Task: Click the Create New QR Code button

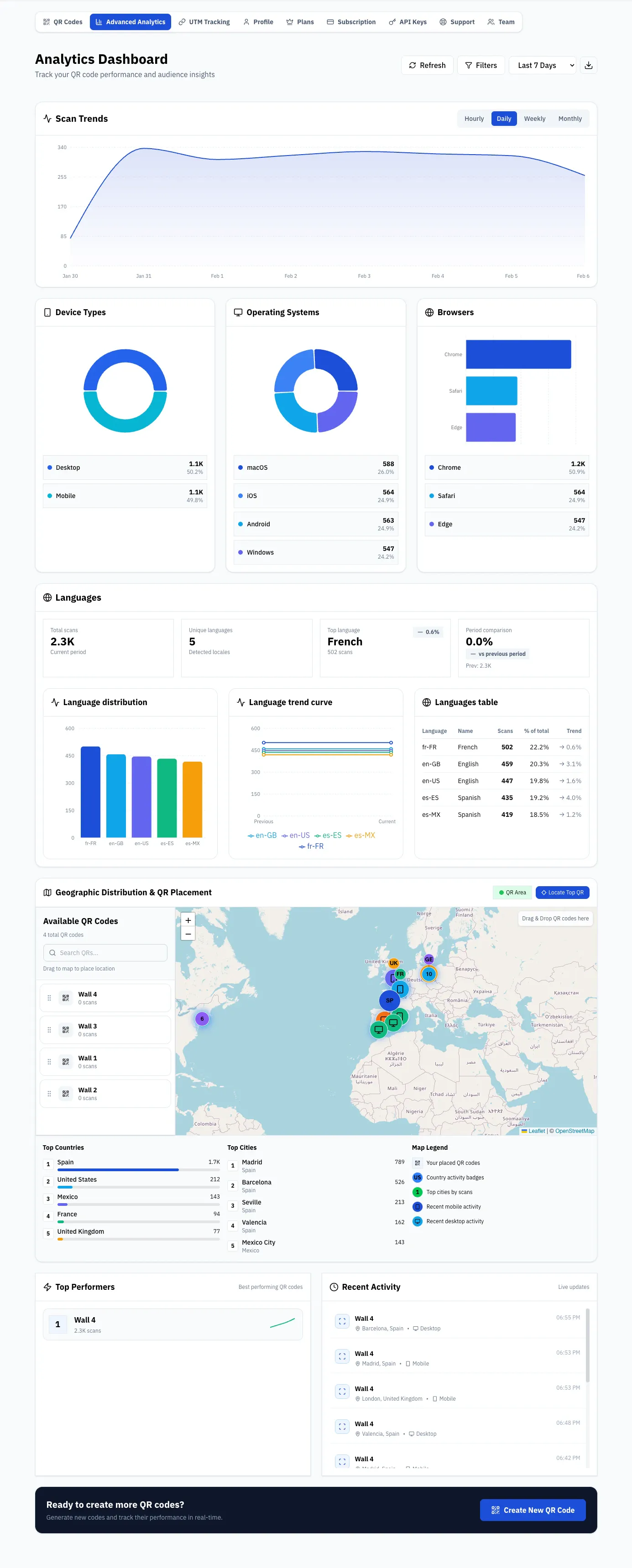Action: point(533,1510)
